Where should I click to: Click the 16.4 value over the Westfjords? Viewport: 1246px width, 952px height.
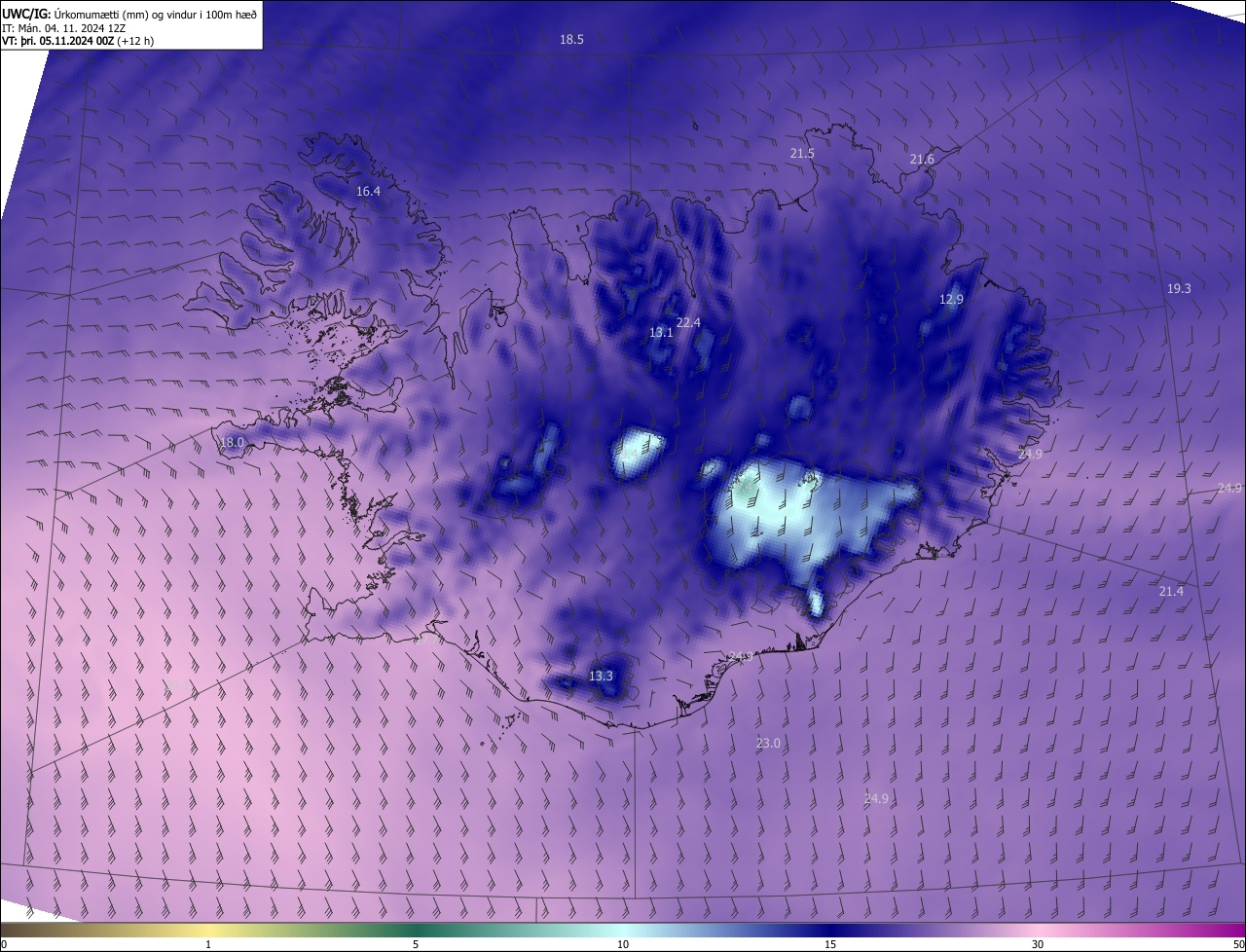(368, 192)
